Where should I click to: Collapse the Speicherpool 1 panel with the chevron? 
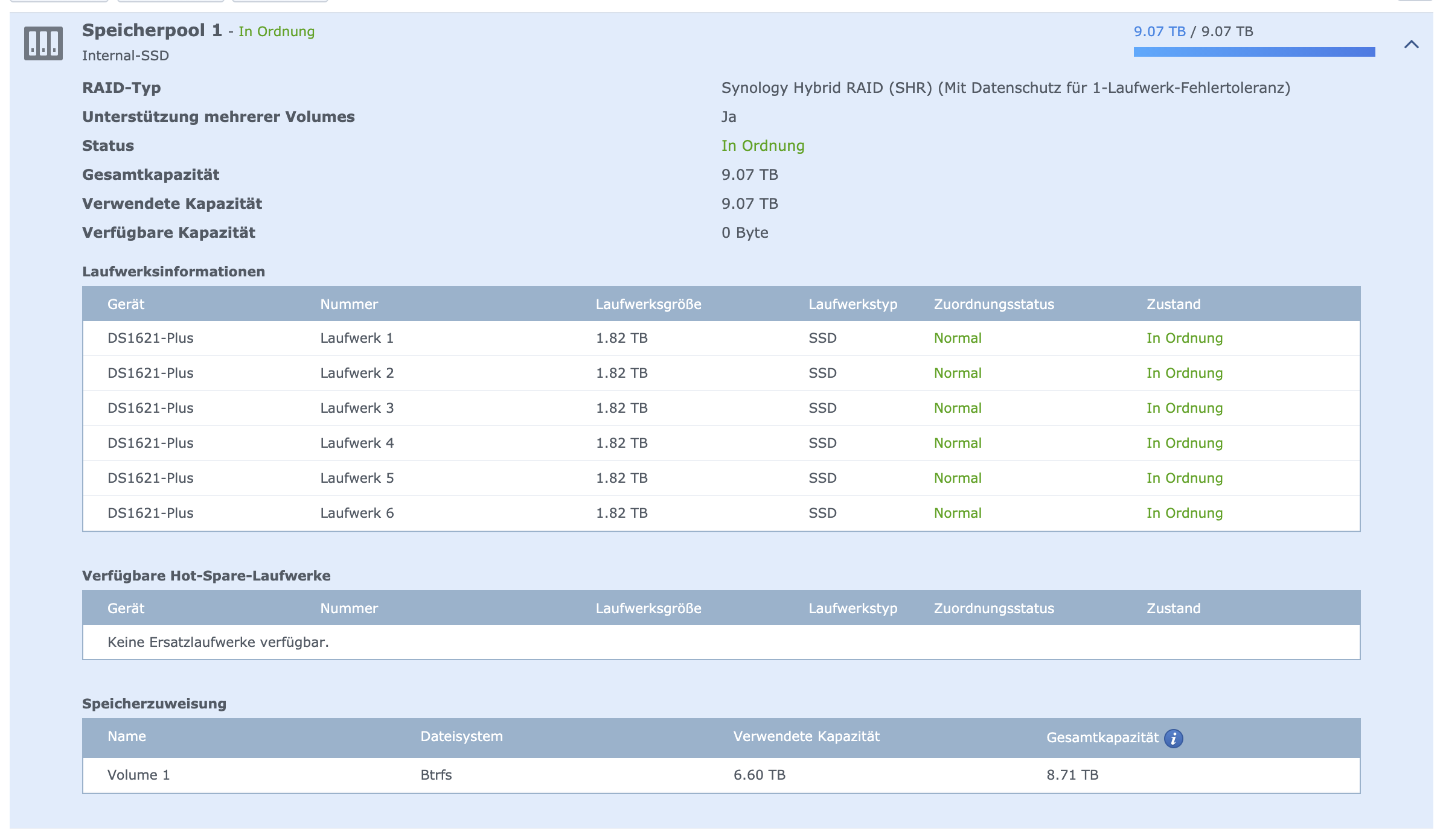(1411, 44)
